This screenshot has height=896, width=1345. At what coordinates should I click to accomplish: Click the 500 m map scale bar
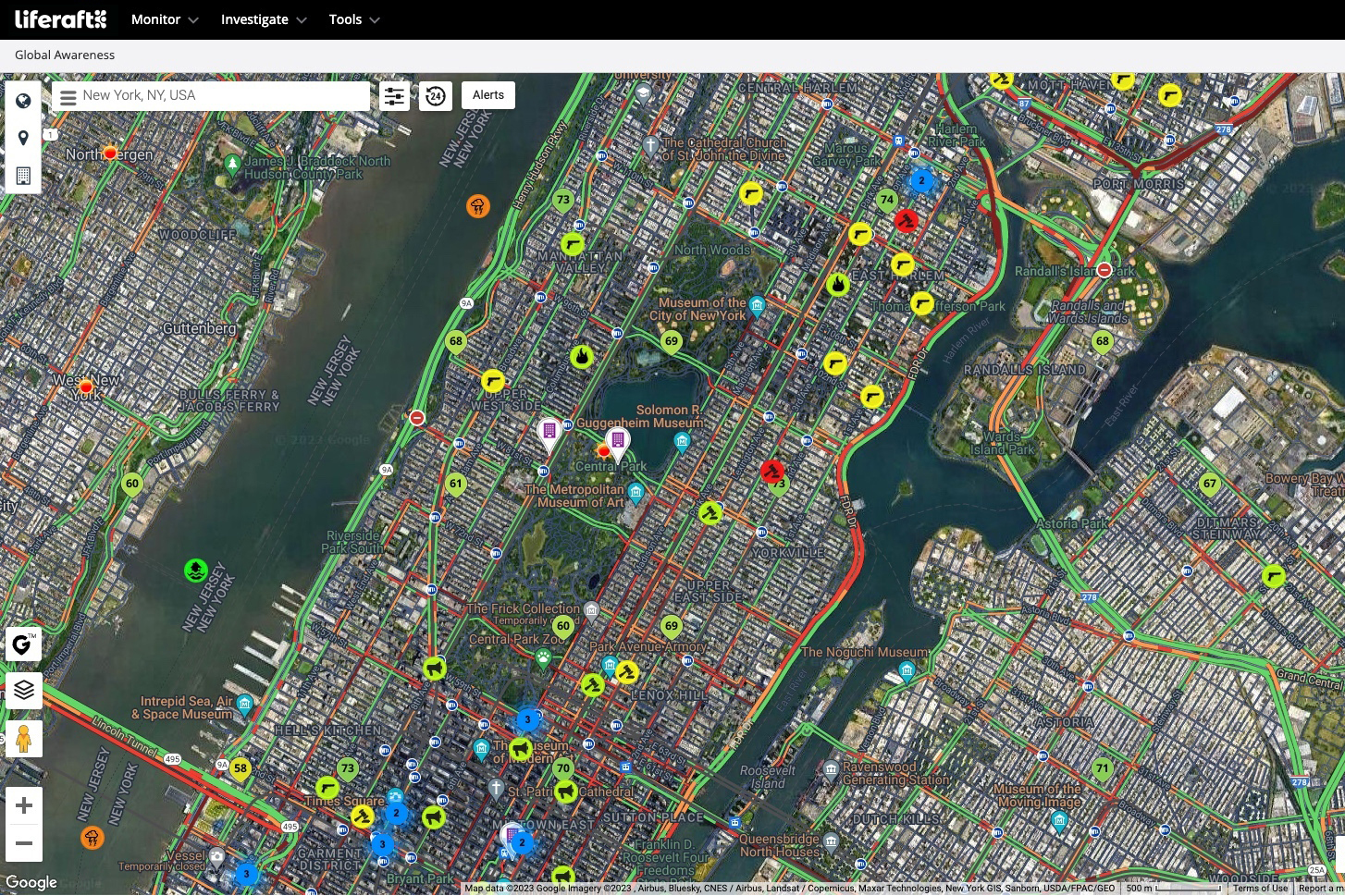tap(1173, 889)
